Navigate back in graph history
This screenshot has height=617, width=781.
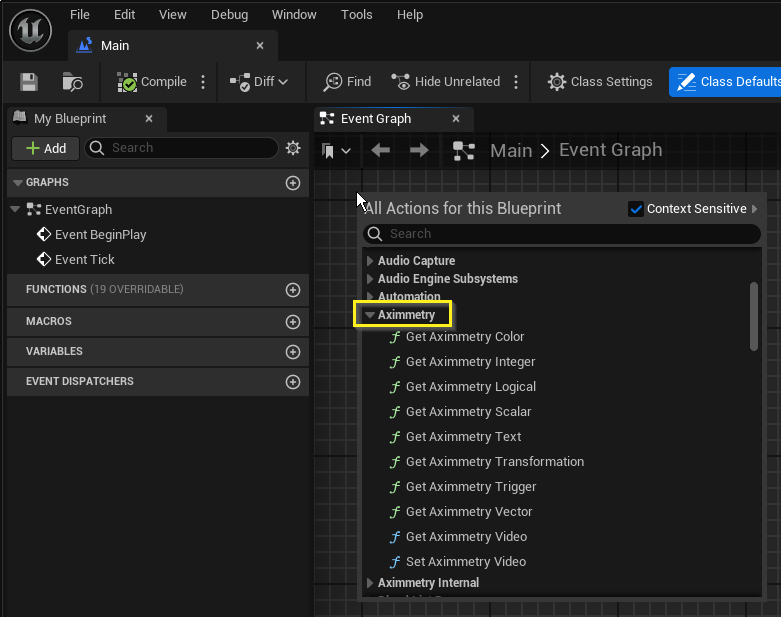point(381,150)
